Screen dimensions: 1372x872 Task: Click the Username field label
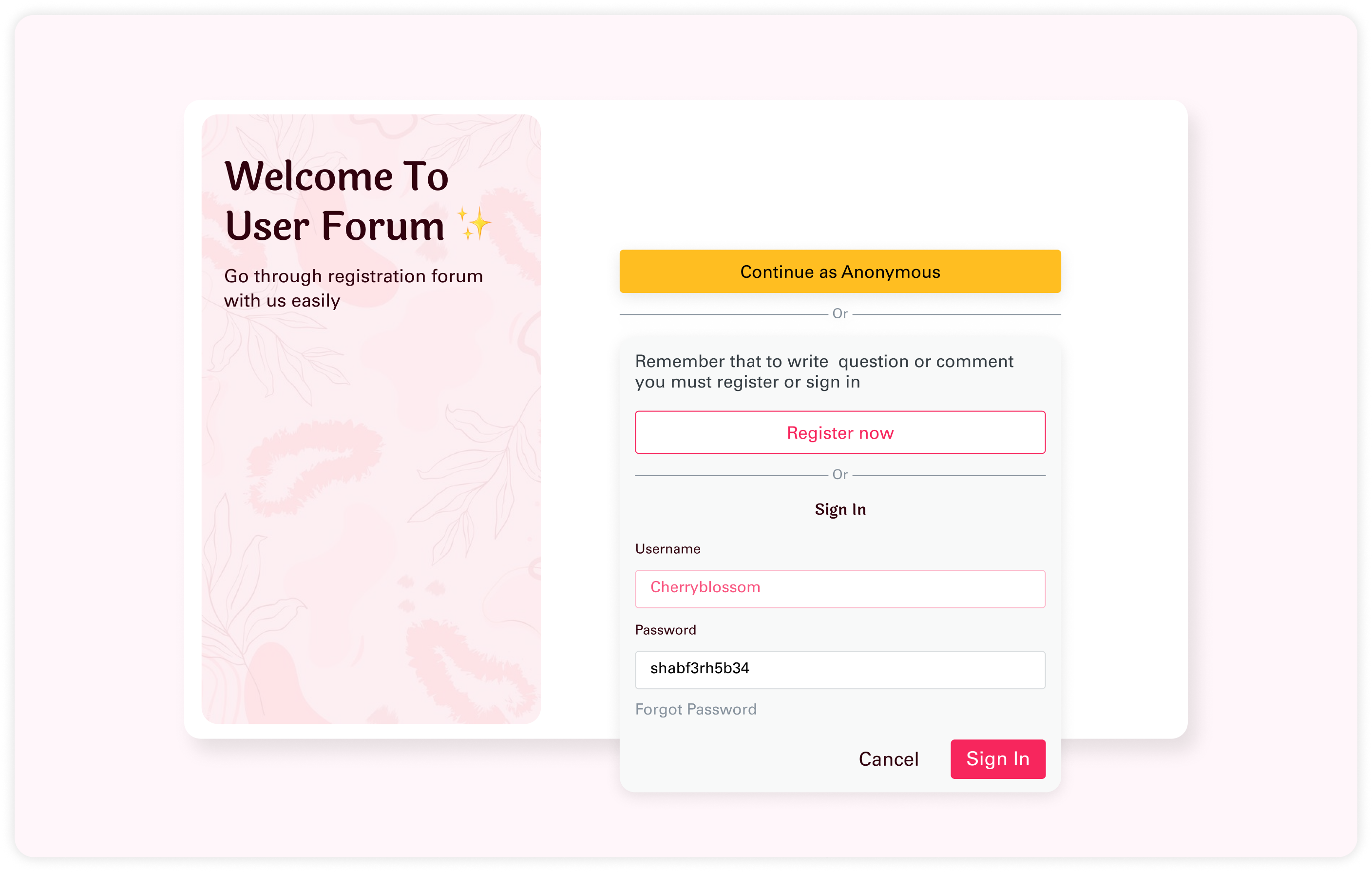tap(668, 549)
